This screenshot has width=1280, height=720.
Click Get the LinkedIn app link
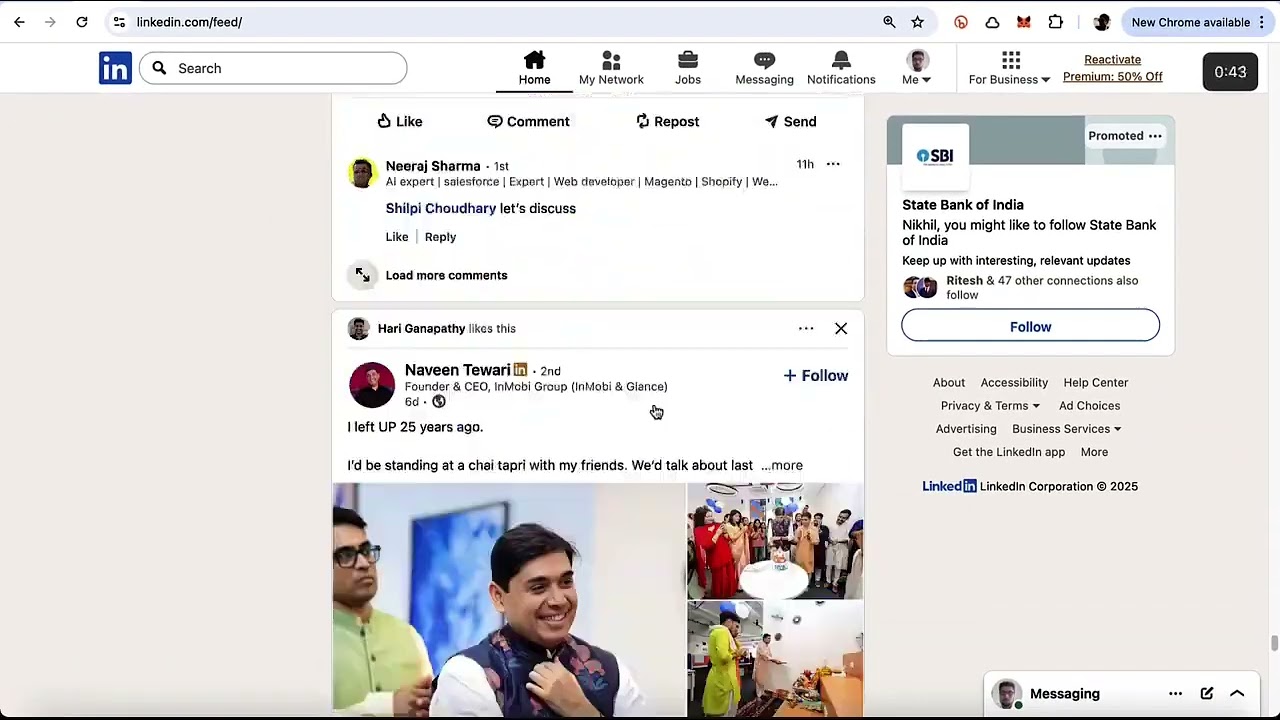pyautogui.click(x=1009, y=452)
